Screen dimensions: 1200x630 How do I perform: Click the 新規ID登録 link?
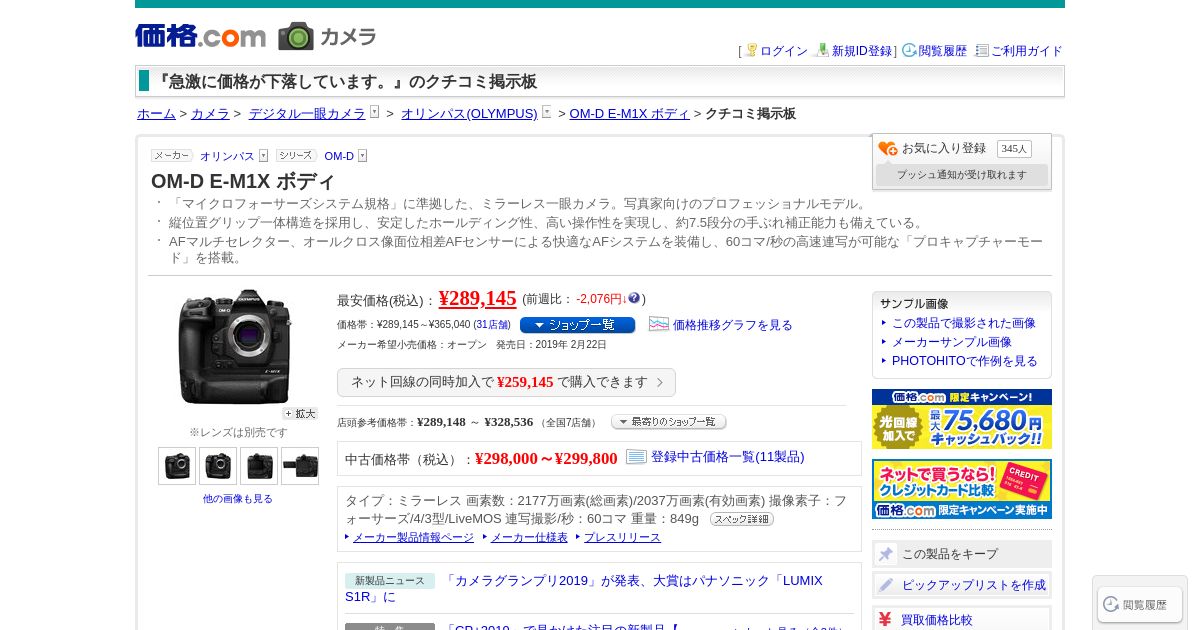pyautogui.click(x=862, y=51)
